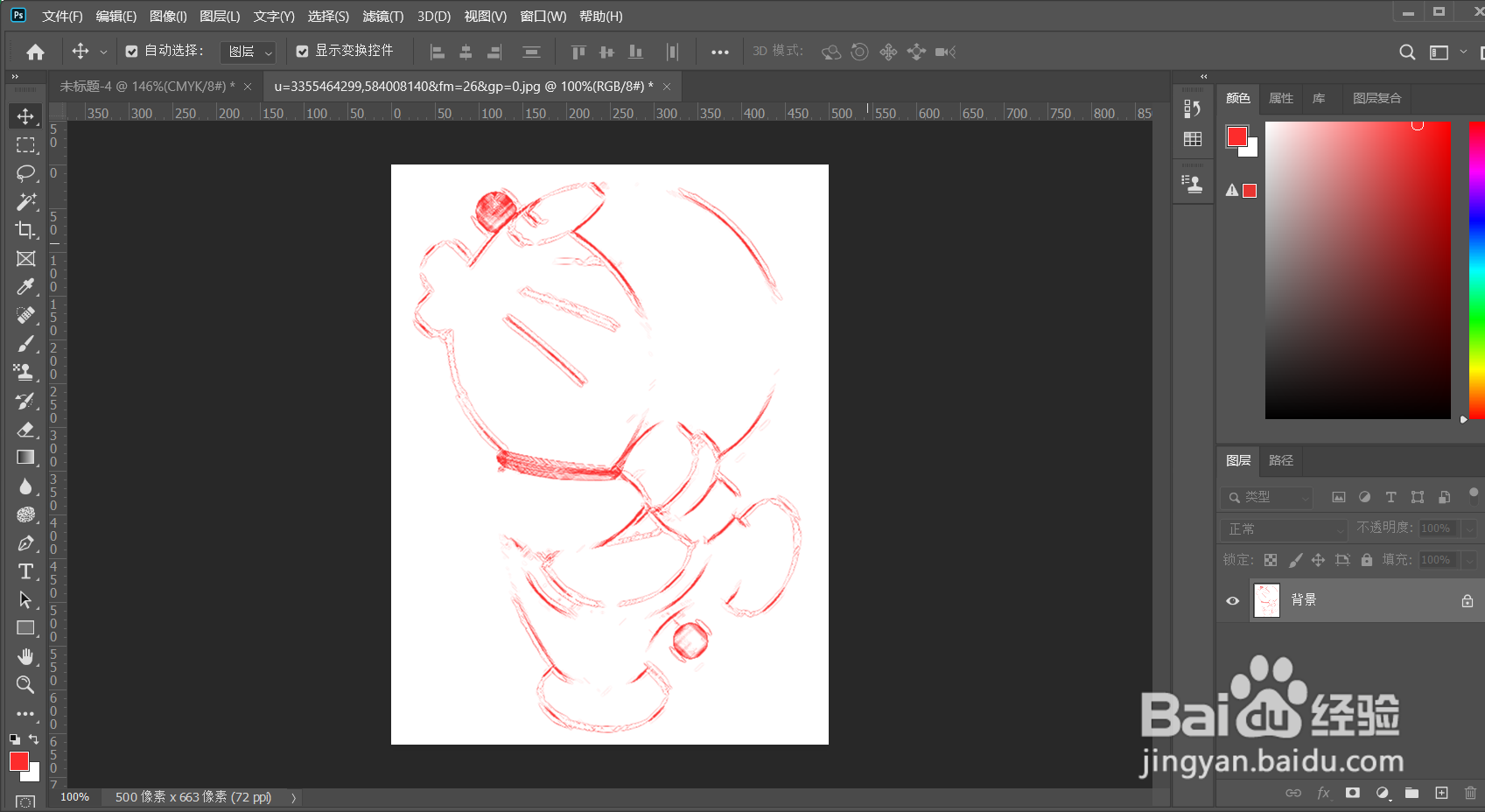Select the Brush tool
The width and height of the screenshot is (1485, 812).
point(25,344)
